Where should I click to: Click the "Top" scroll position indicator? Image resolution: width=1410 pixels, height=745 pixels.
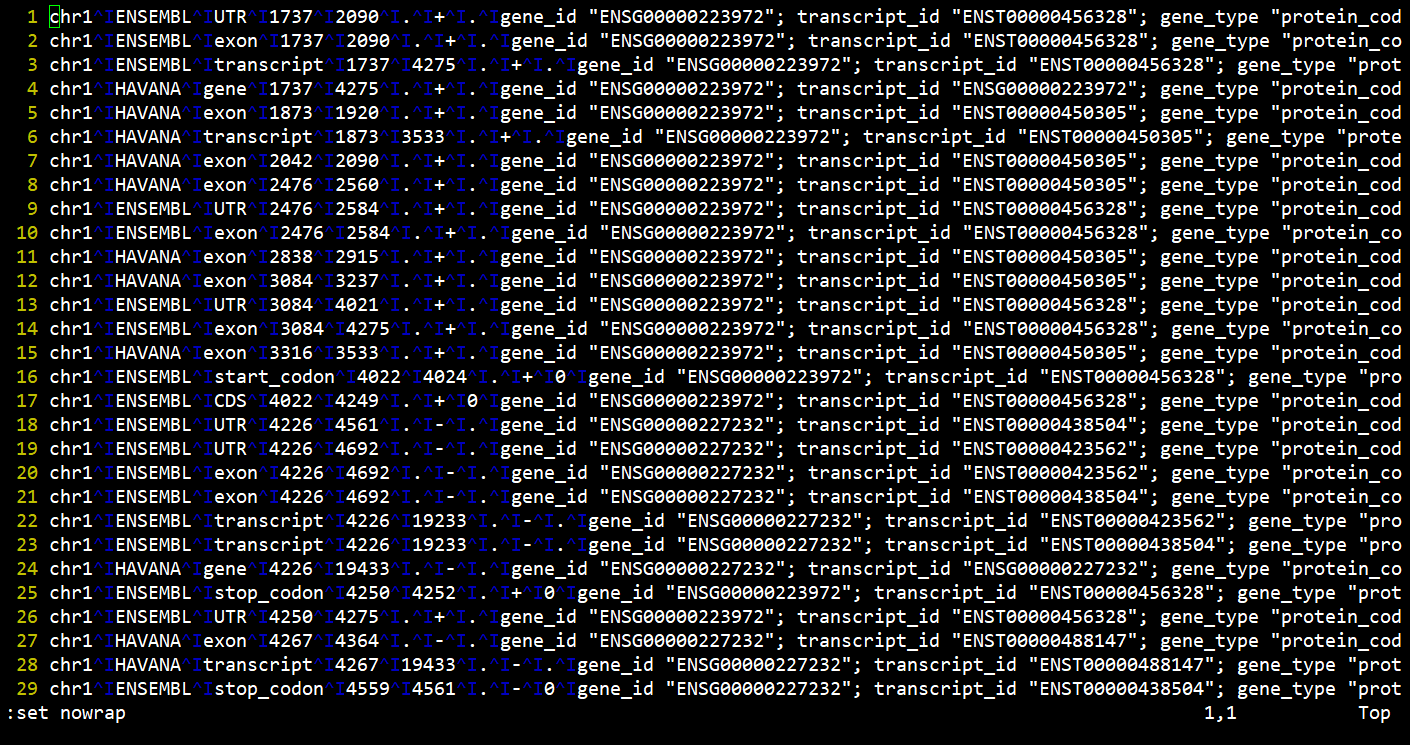tap(1374, 713)
